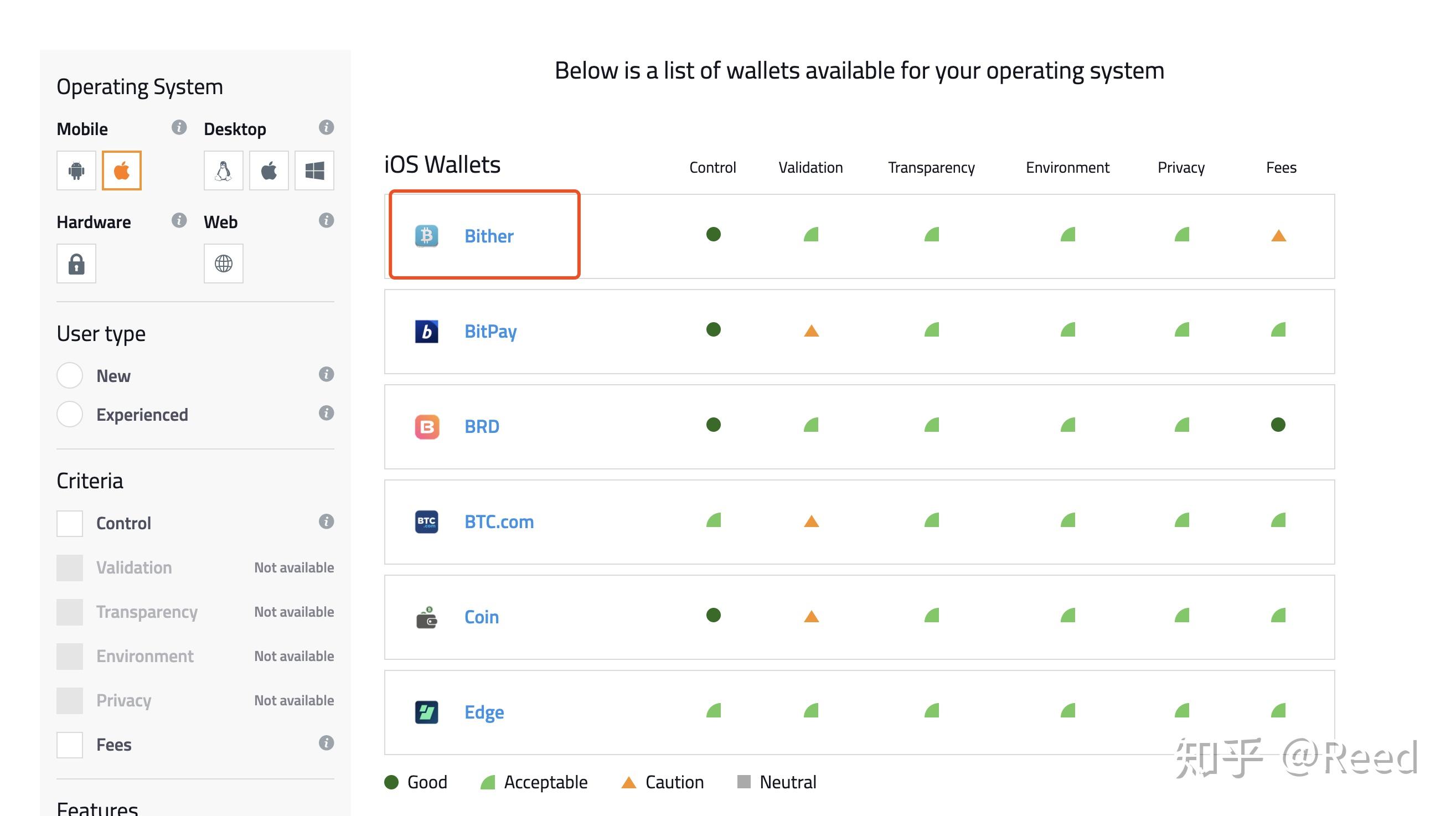This screenshot has width=1456, height=816.
Task: Select the Experienced user type radio
Action: 70,414
